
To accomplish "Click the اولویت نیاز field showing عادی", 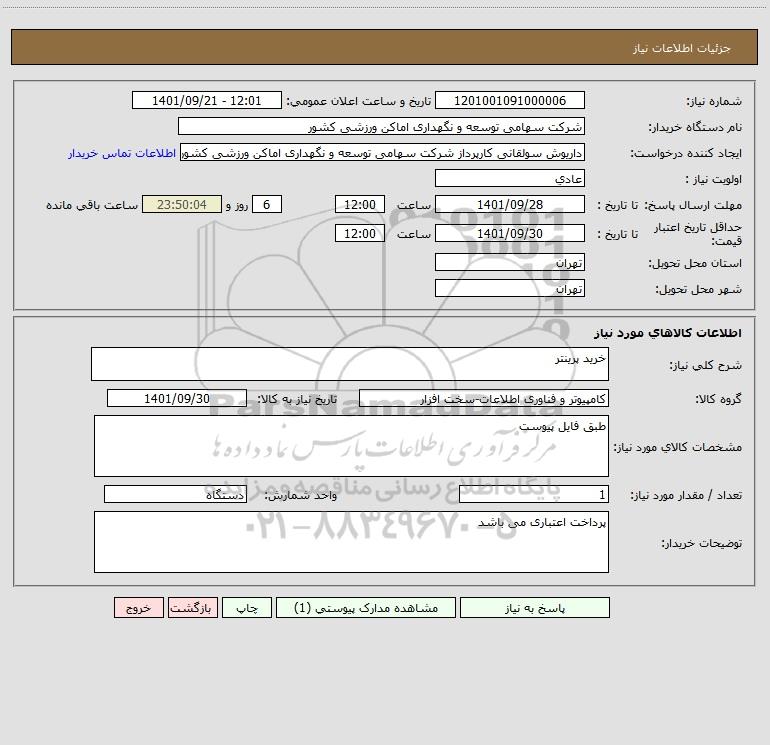I will [510, 179].
